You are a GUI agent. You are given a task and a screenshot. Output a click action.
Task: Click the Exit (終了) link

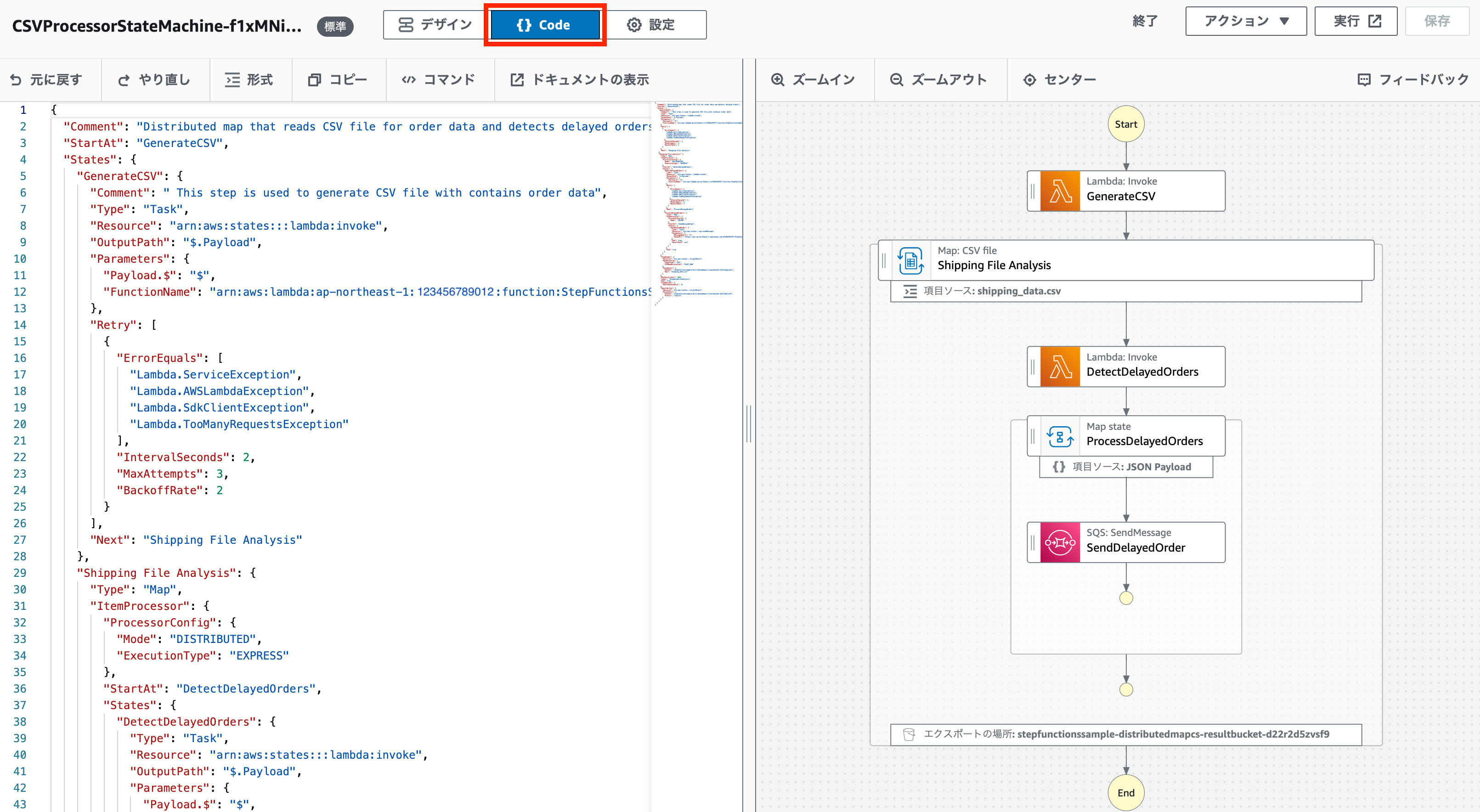tap(1145, 21)
